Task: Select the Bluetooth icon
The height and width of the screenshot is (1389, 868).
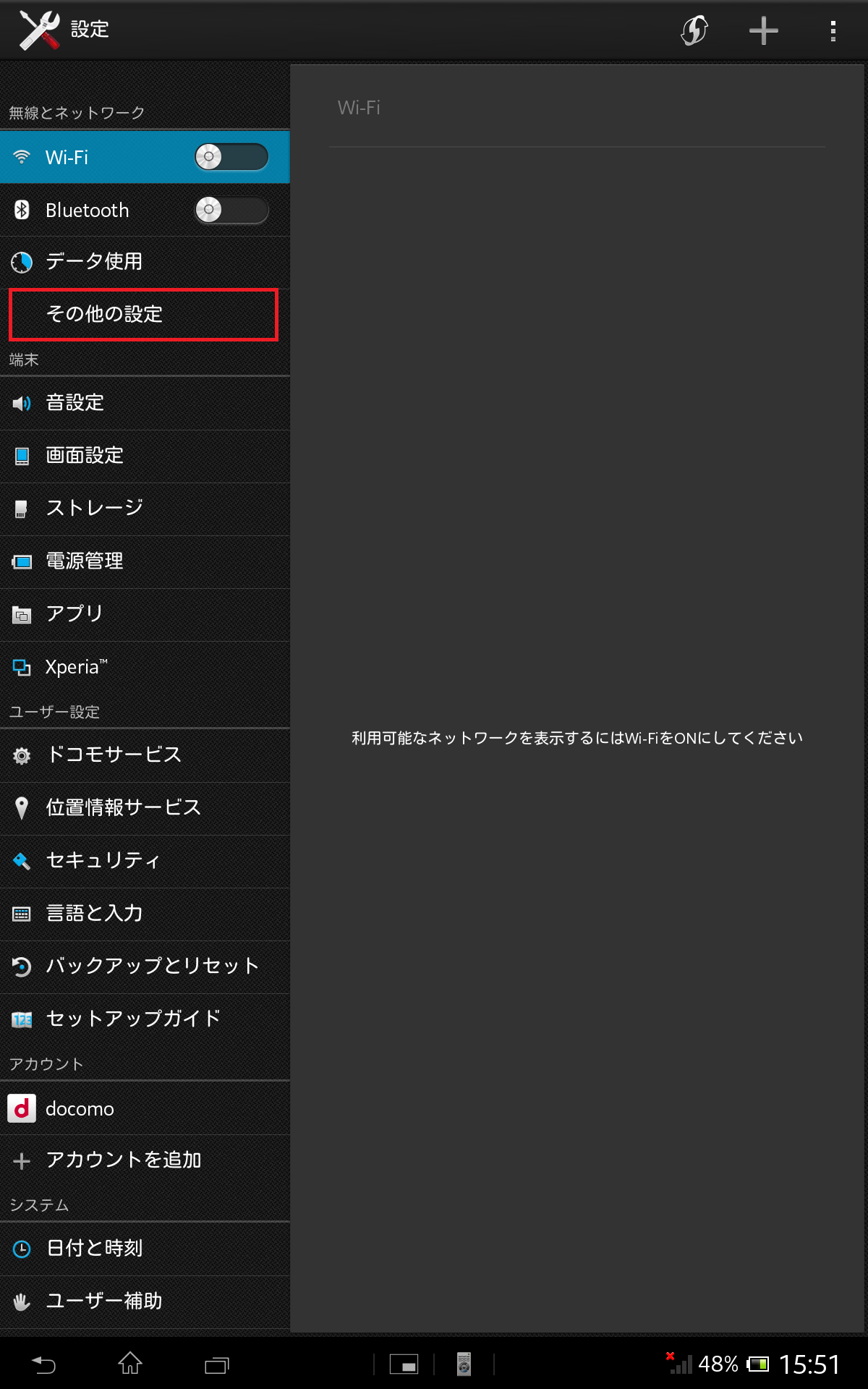Action: point(22,210)
